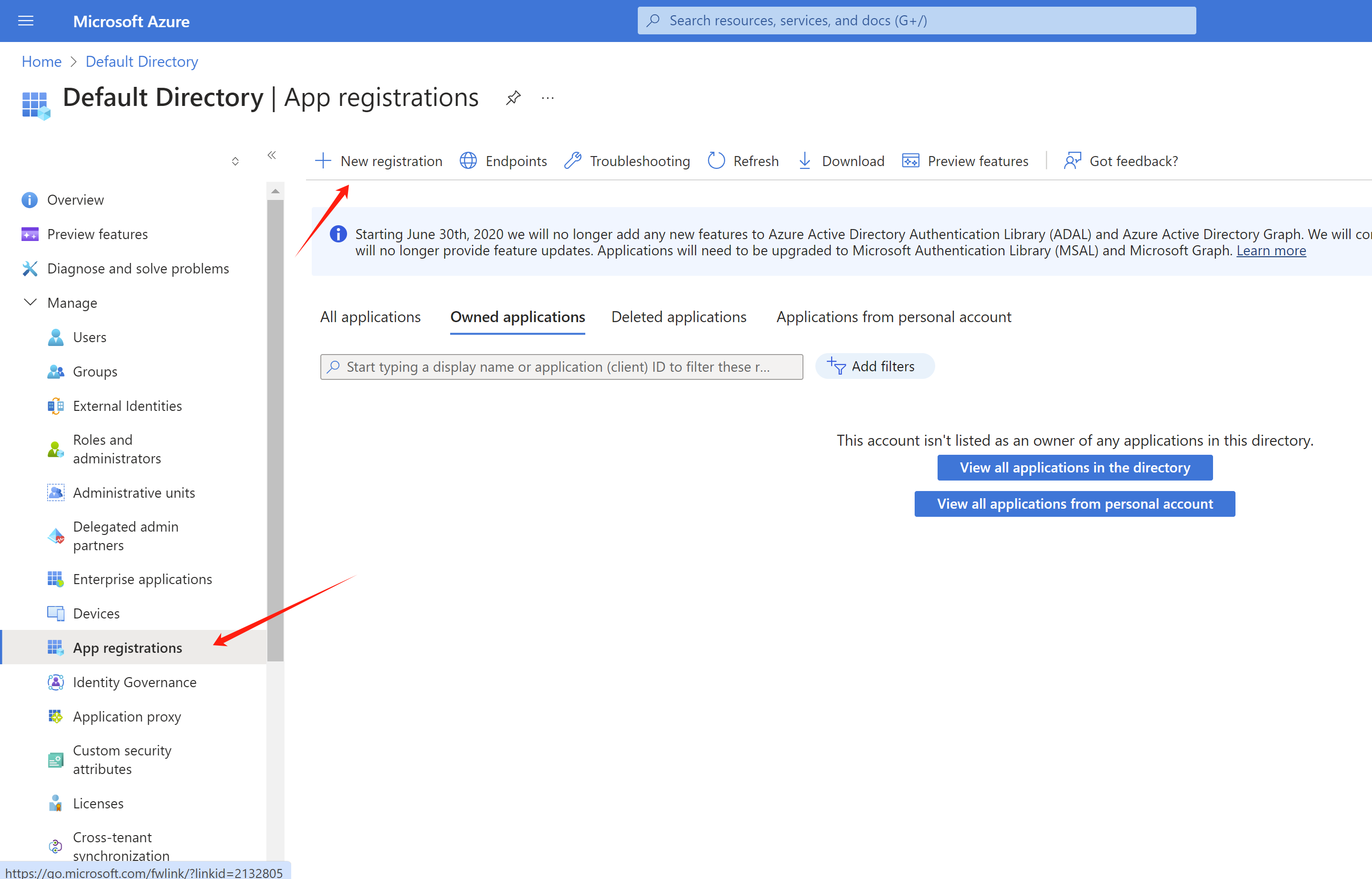Image resolution: width=1372 pixels, height=879 pixels.
Task: Refresh the app registrations list
Action: coord(743,161)
